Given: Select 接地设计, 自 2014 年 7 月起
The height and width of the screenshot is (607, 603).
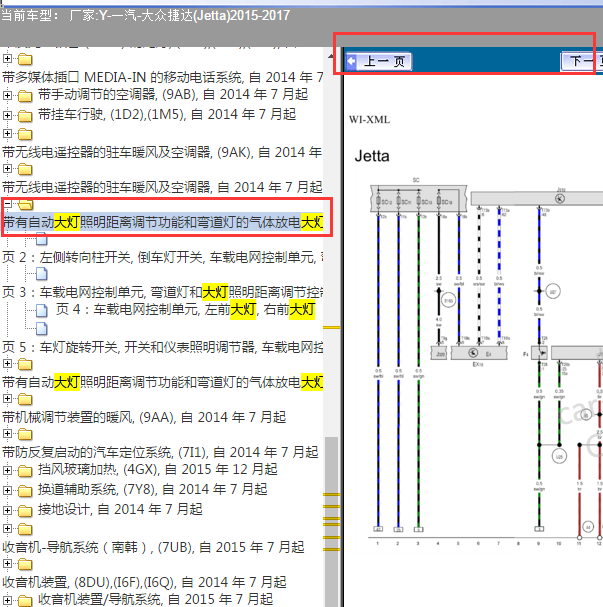Looking at the screenshot, I should [120, 509].
